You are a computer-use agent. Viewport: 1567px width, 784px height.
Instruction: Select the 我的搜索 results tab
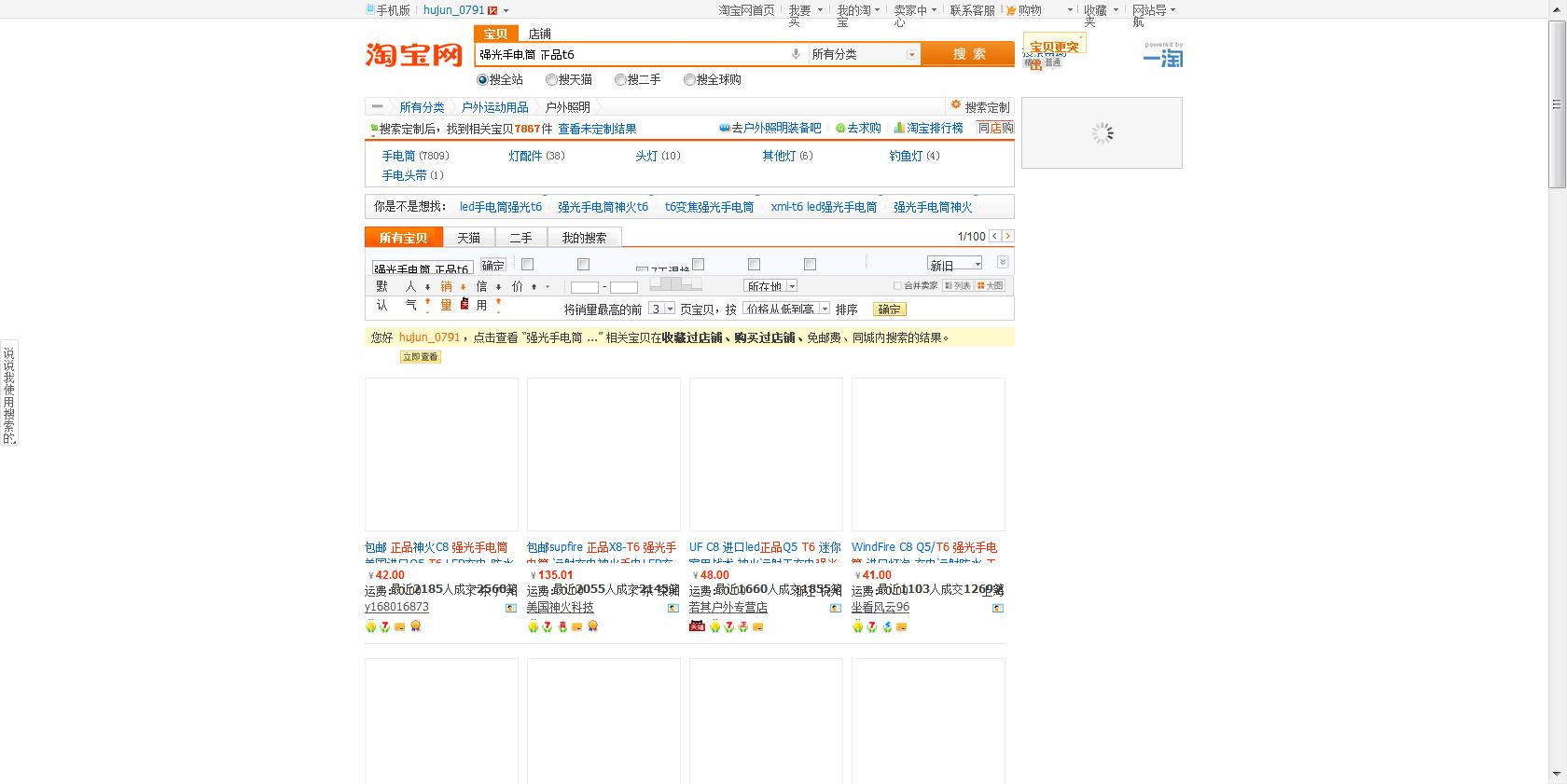[584, 238]
